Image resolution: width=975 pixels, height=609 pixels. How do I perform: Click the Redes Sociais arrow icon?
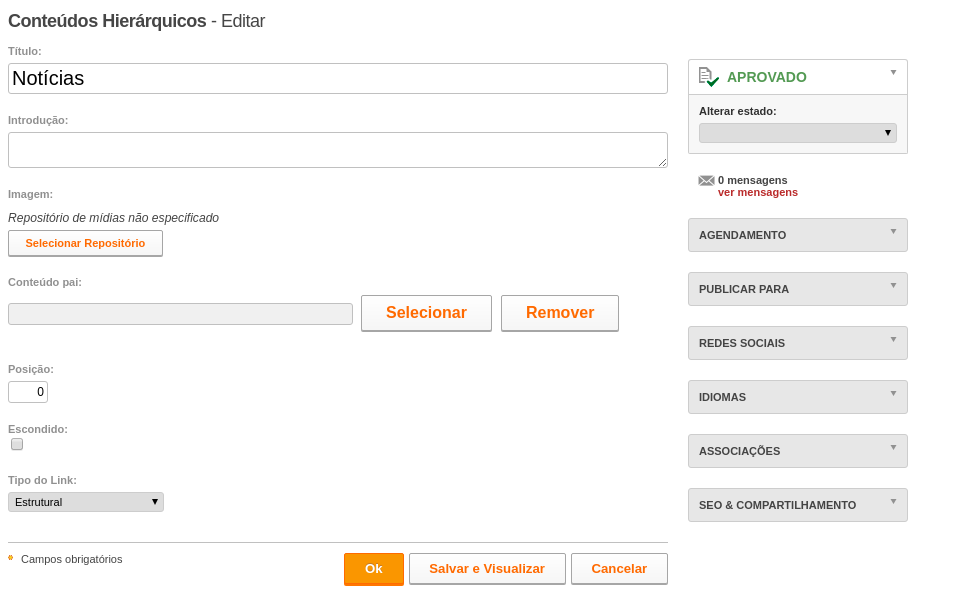894,340
